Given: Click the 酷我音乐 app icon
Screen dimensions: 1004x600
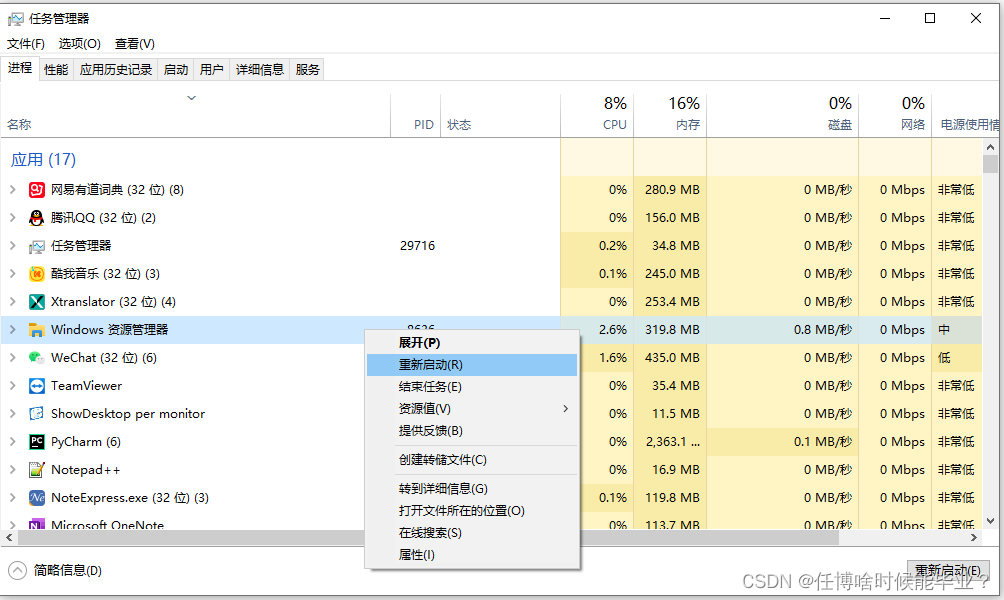Looking at the screenshot, I should (36, 273).
